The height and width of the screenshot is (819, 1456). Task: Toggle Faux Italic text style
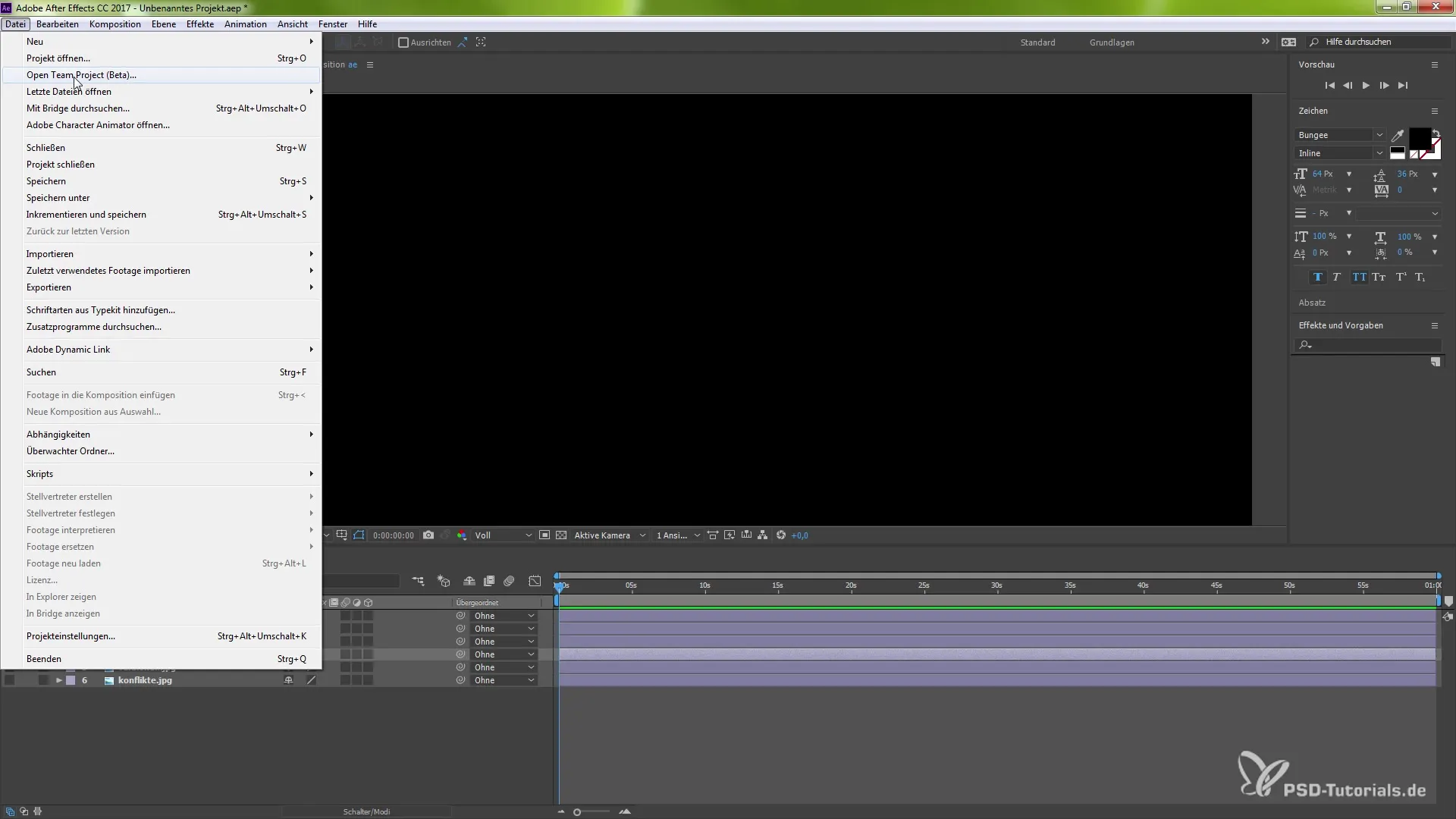pyautogui.click(x=1336, y=278)
